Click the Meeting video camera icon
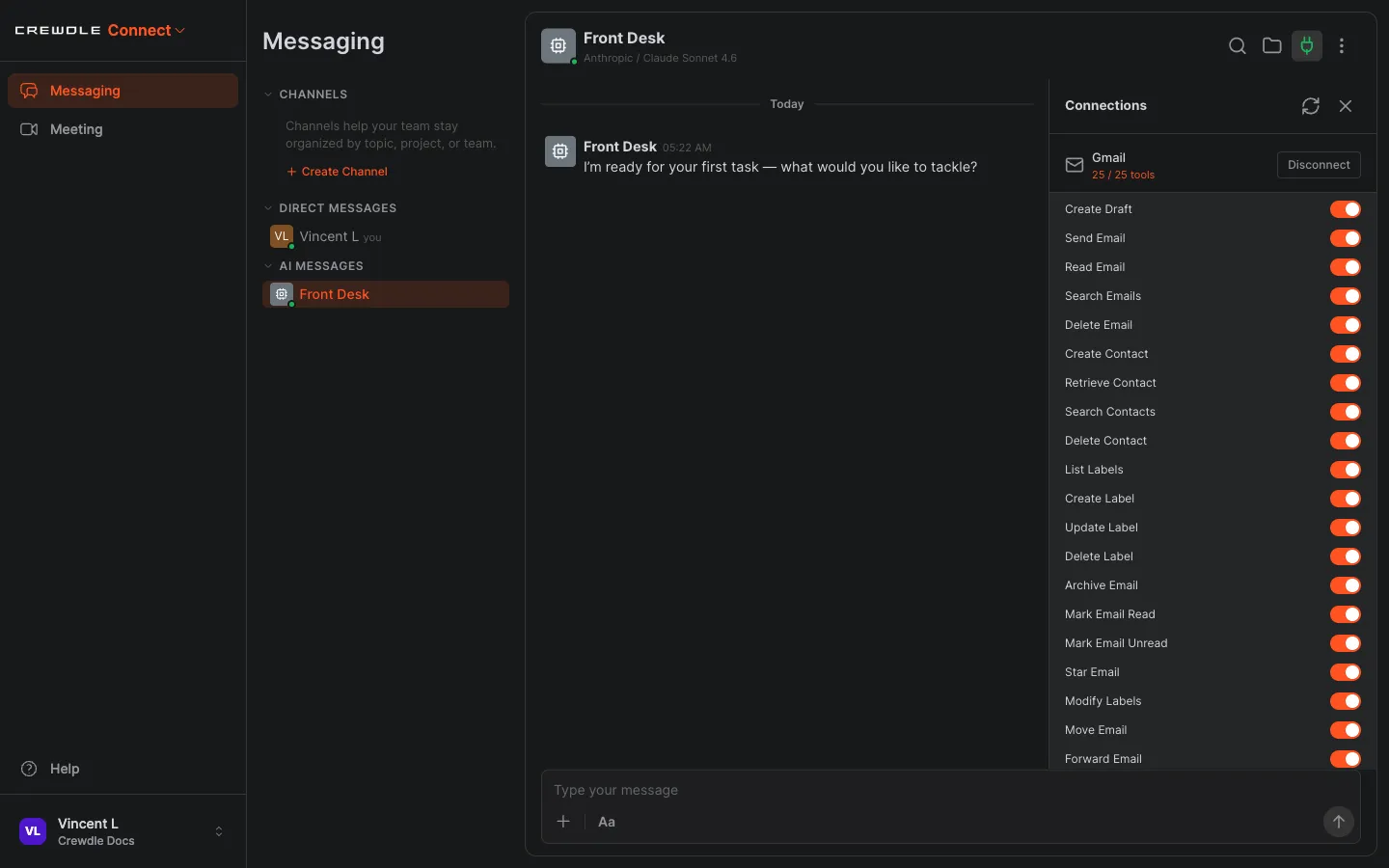This screenshot has height=868, width=1389. coord(29,129)
